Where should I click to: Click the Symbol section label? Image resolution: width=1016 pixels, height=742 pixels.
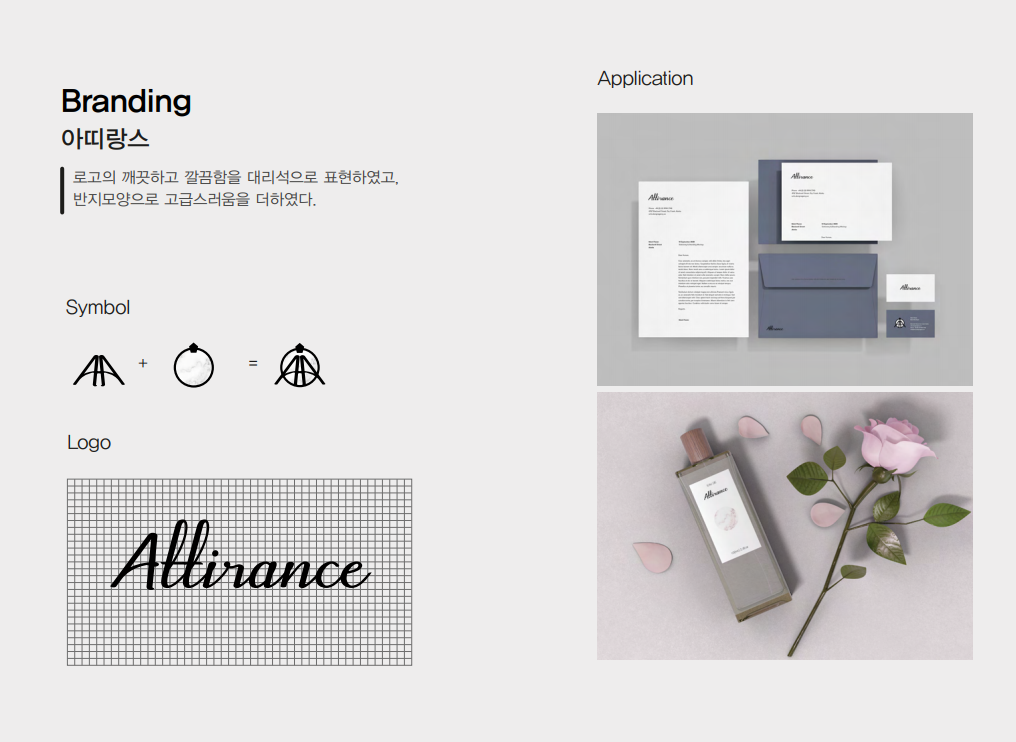click(98, 308)
